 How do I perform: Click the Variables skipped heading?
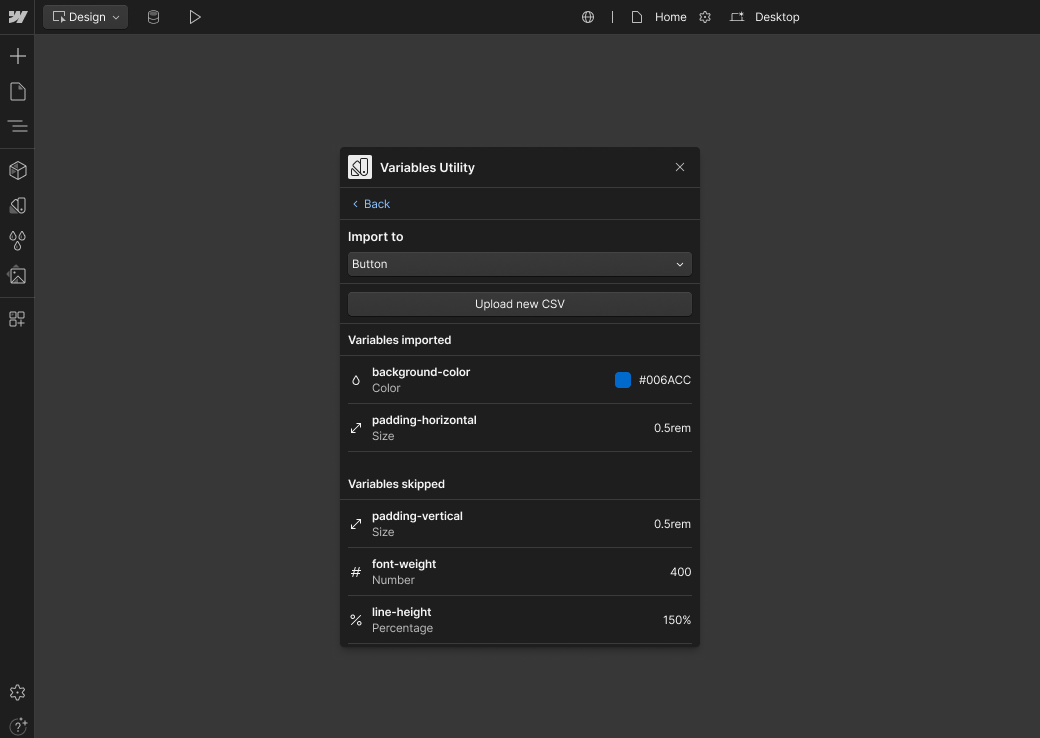[397, 484]
